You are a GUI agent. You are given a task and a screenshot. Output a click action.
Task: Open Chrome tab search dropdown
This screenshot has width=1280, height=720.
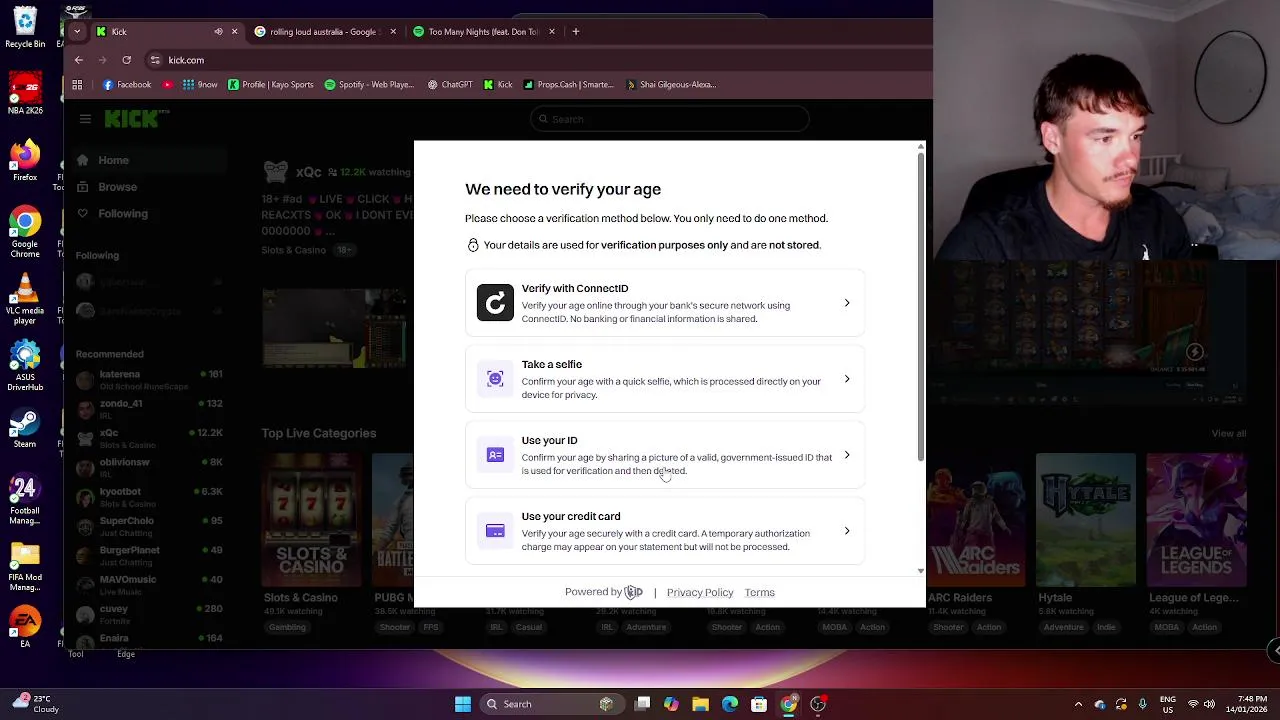click(x=77, y=31)
